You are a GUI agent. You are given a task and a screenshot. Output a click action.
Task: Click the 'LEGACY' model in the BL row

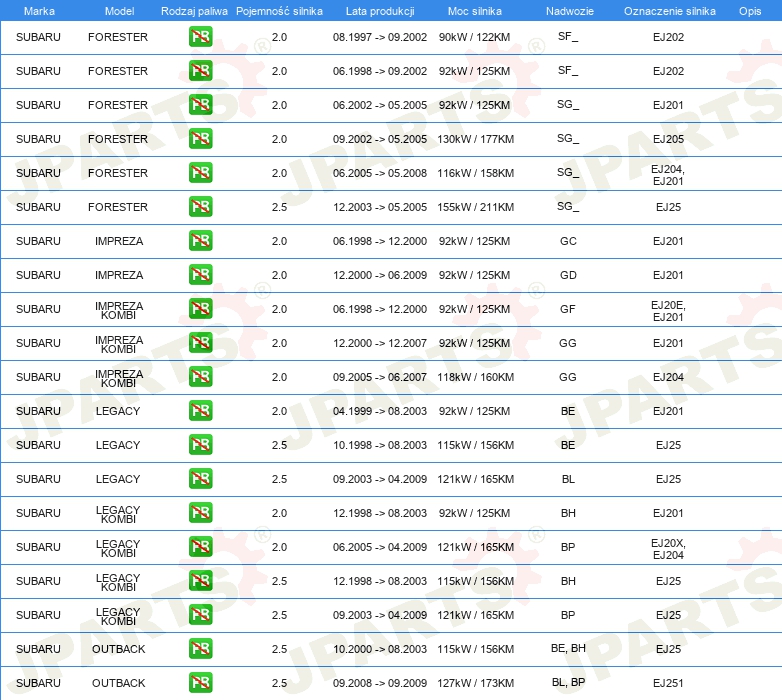(x=118, y=479)
